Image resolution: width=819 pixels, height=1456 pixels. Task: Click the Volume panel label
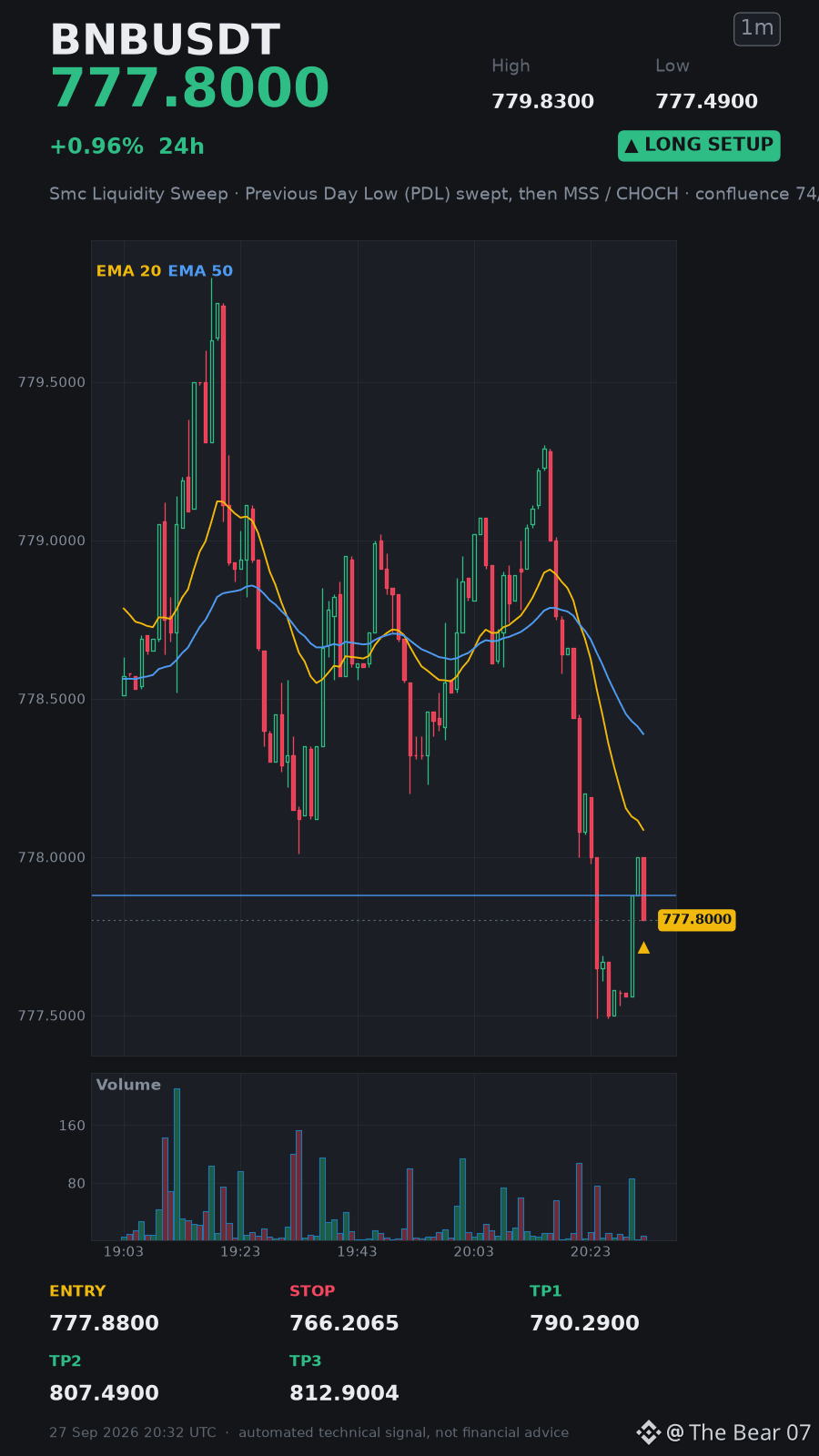(128, 1085)
